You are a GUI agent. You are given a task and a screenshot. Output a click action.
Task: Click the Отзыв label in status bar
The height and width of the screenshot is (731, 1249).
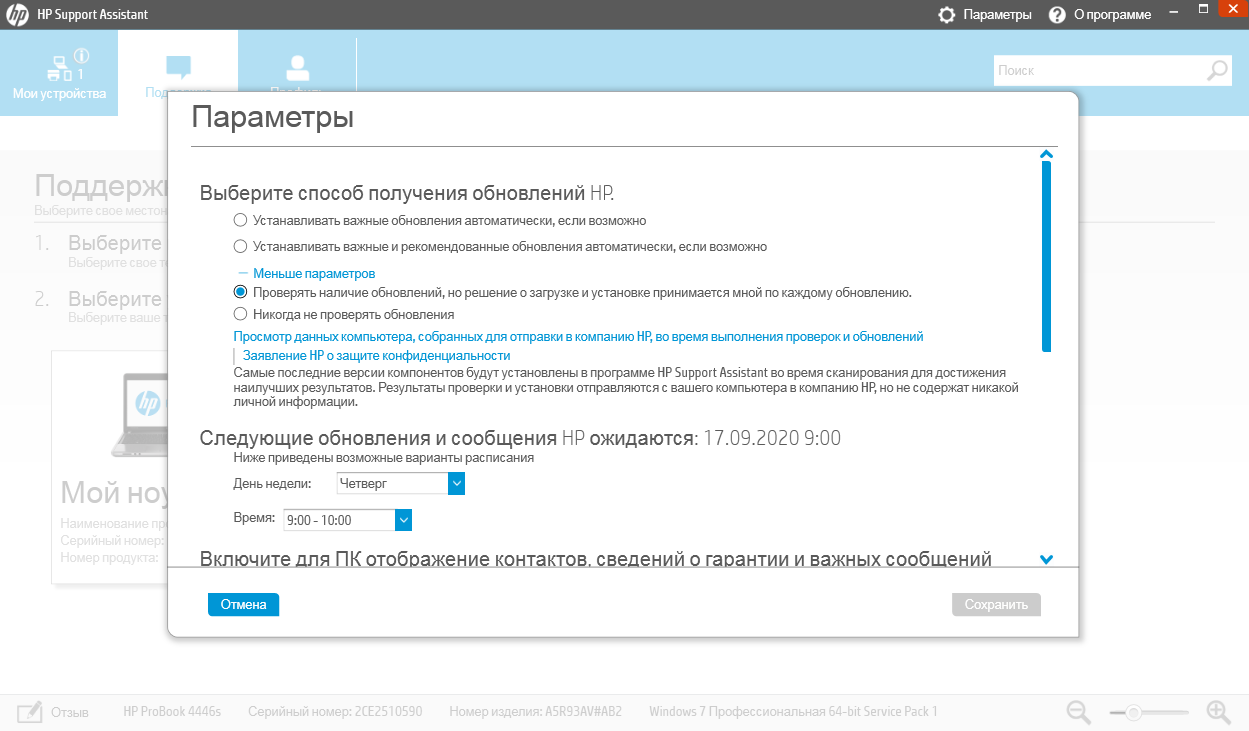pos(70,712)
